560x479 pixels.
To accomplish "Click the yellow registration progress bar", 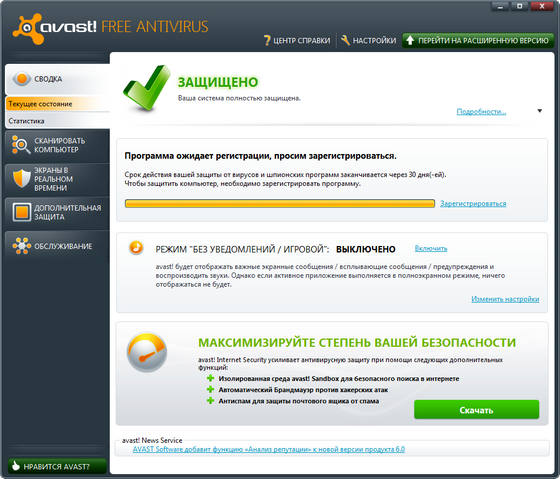I will point(280,204).
